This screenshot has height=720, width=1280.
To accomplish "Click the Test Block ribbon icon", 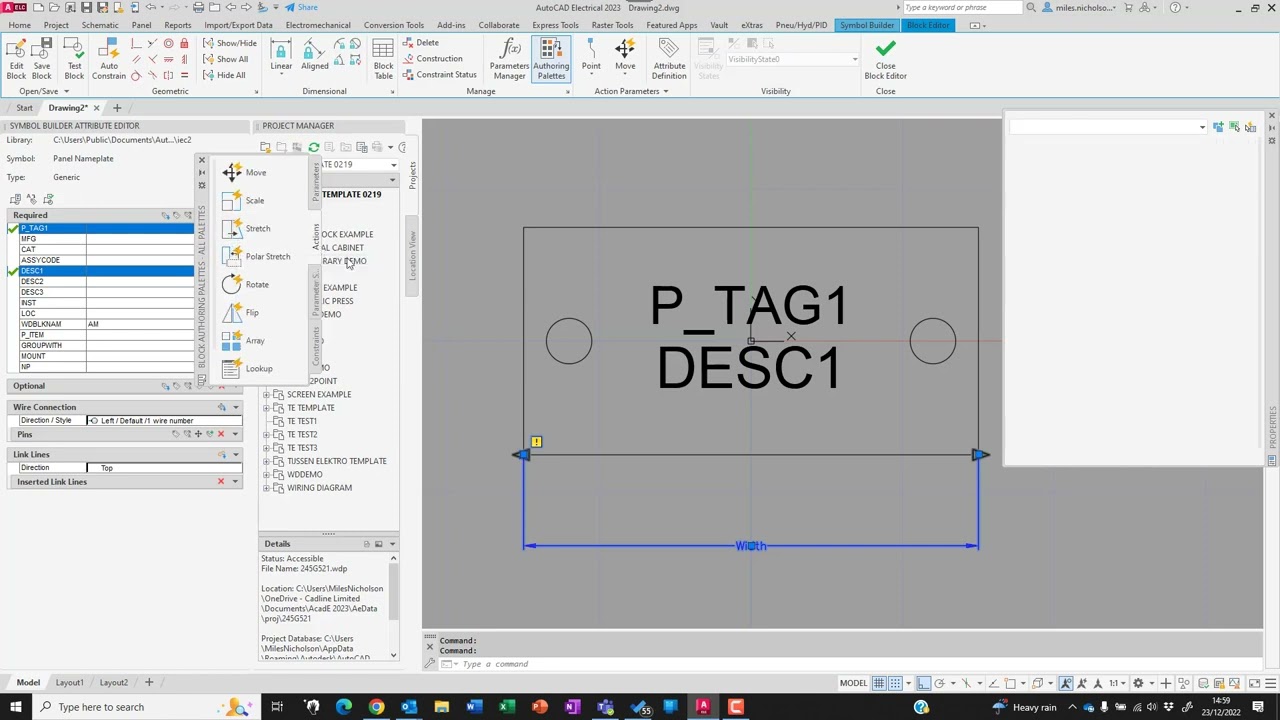I will point(74,59).
